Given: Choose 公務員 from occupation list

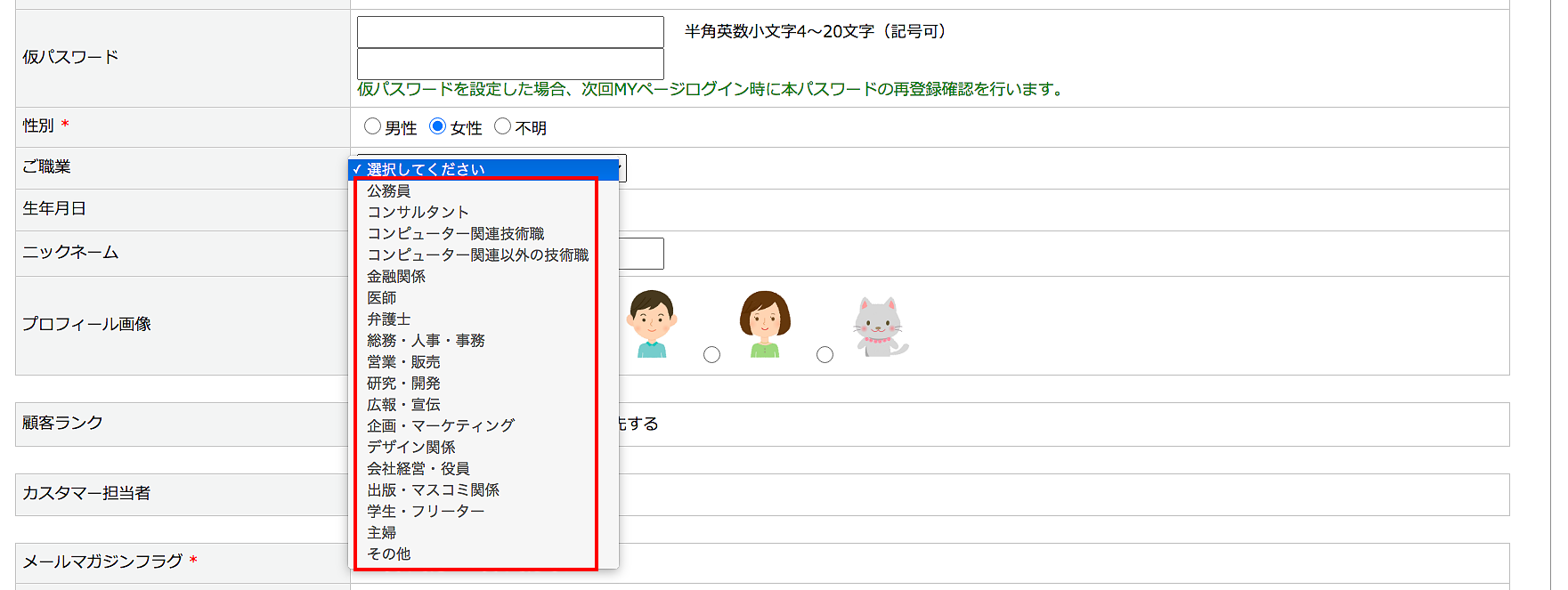Looking at the screenshot, I should coord(389,191).
